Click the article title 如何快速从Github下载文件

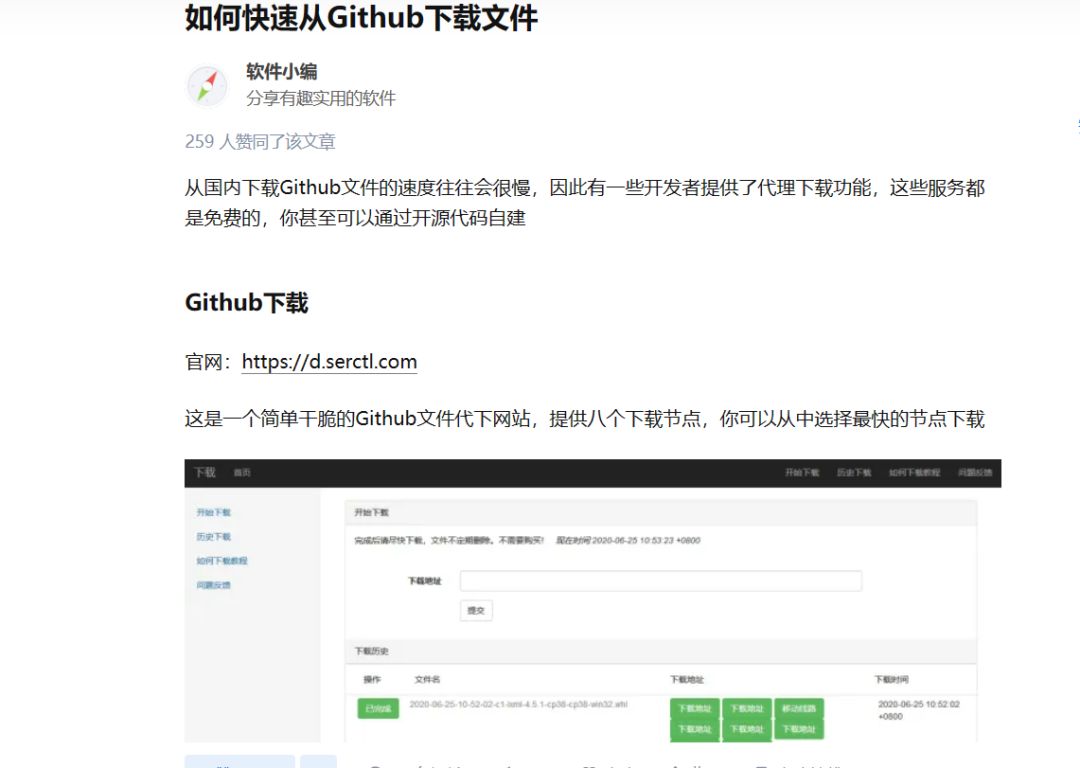click(x=361, y=17)
